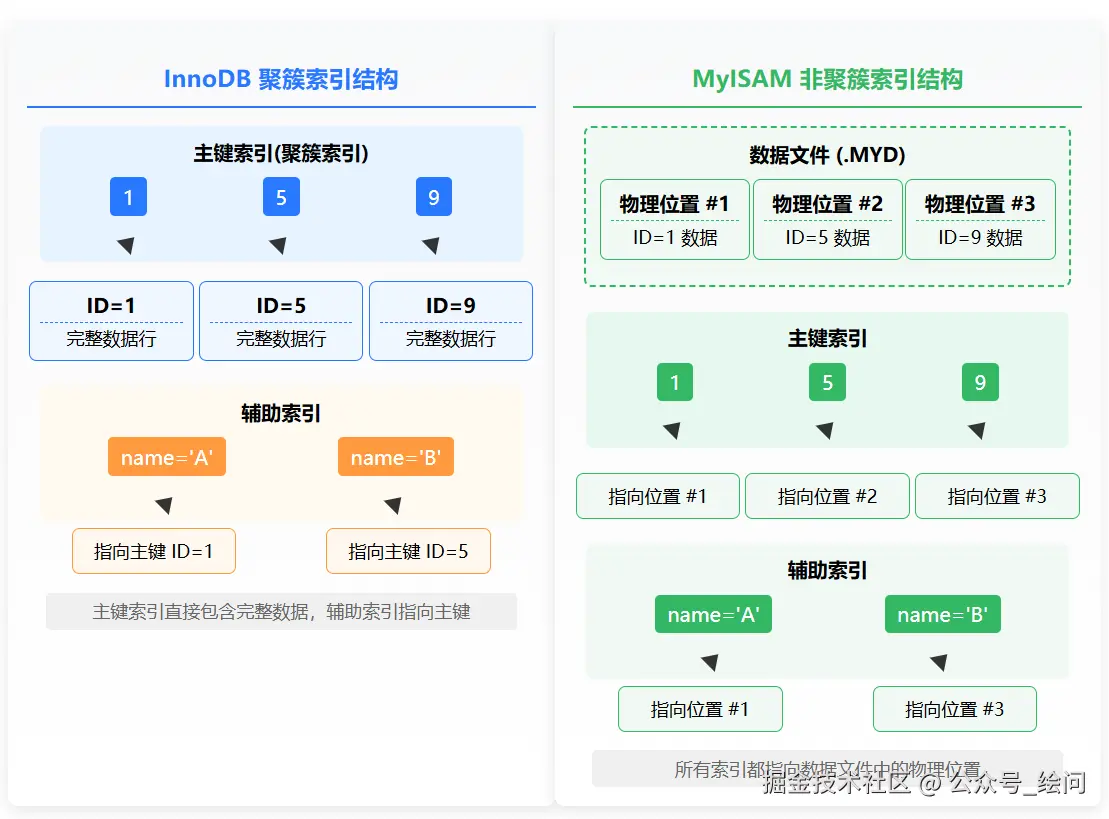Click the green 数据文件 (.MYD) header
The height and width of the screenshot is (819, 1109).
(827, 155)
